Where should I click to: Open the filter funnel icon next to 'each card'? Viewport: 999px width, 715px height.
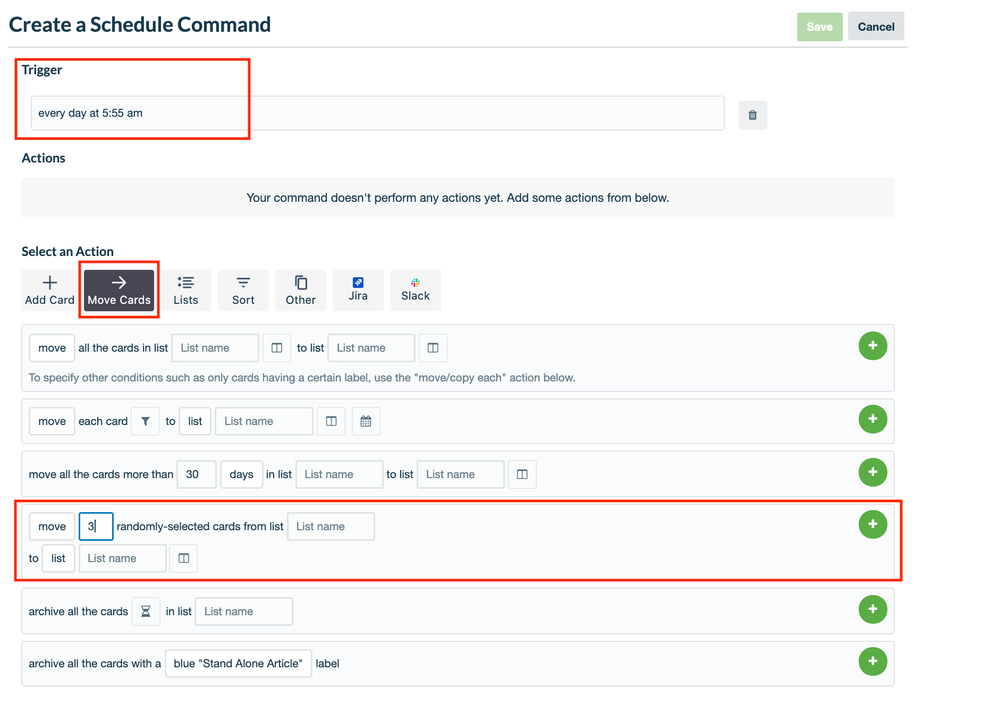point(145,421)
